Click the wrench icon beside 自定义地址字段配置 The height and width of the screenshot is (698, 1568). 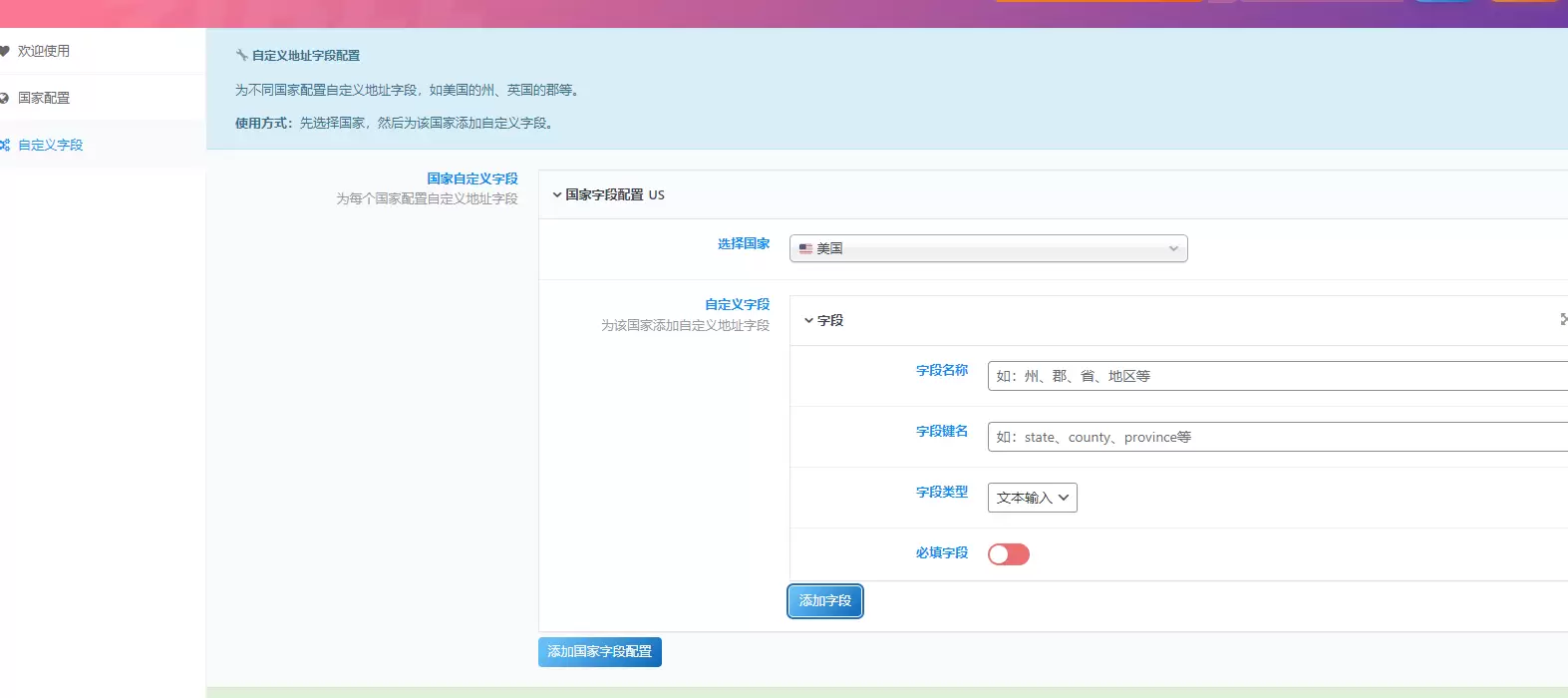[241, 56]
